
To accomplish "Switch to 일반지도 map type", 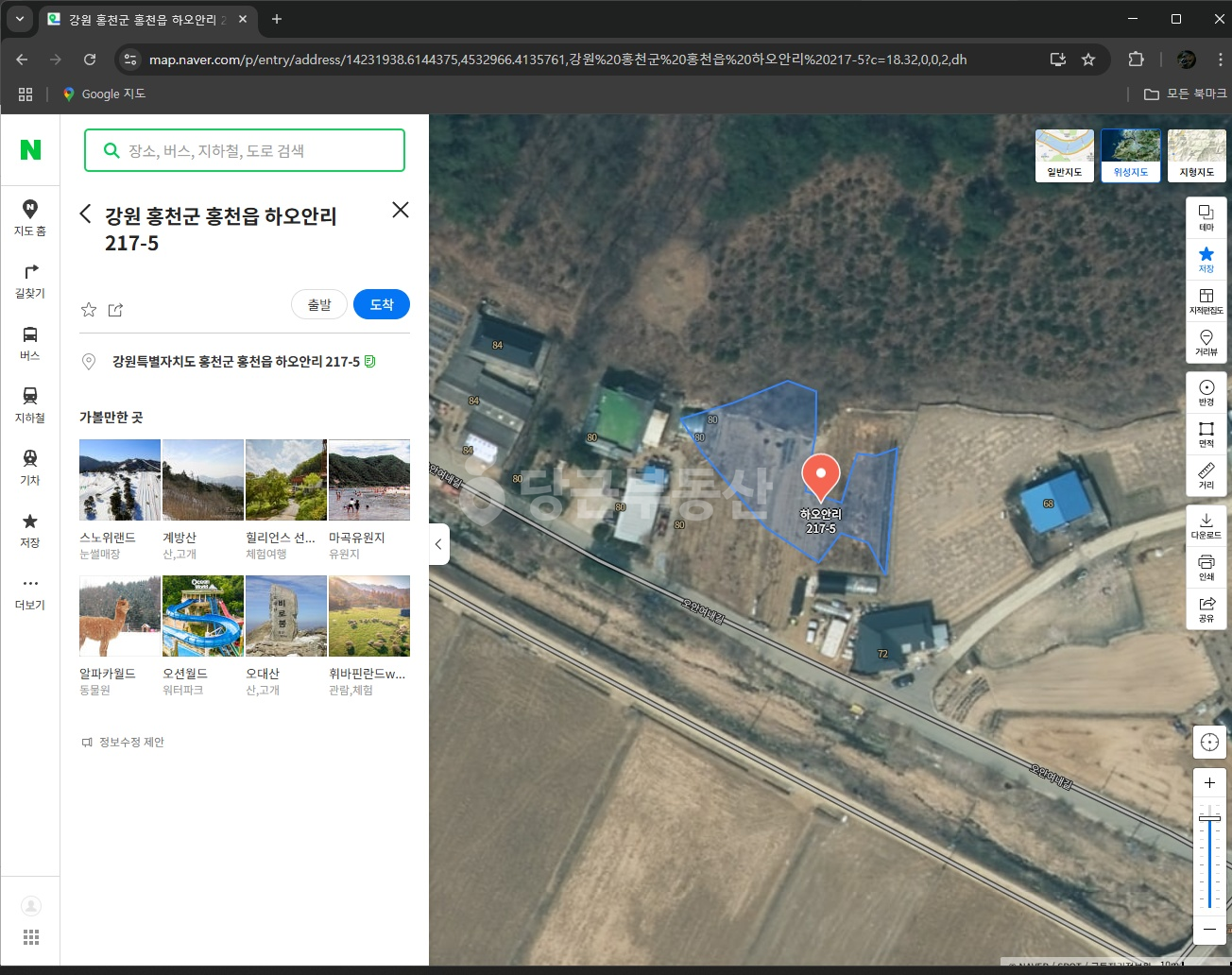I will point(1065,156).
